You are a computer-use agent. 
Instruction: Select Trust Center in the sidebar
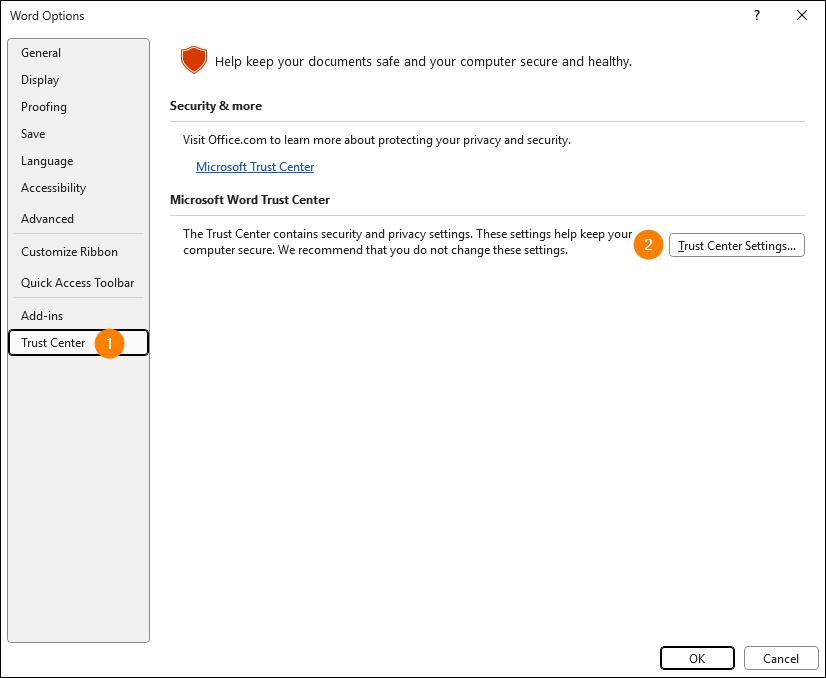[x=78, y=343]
